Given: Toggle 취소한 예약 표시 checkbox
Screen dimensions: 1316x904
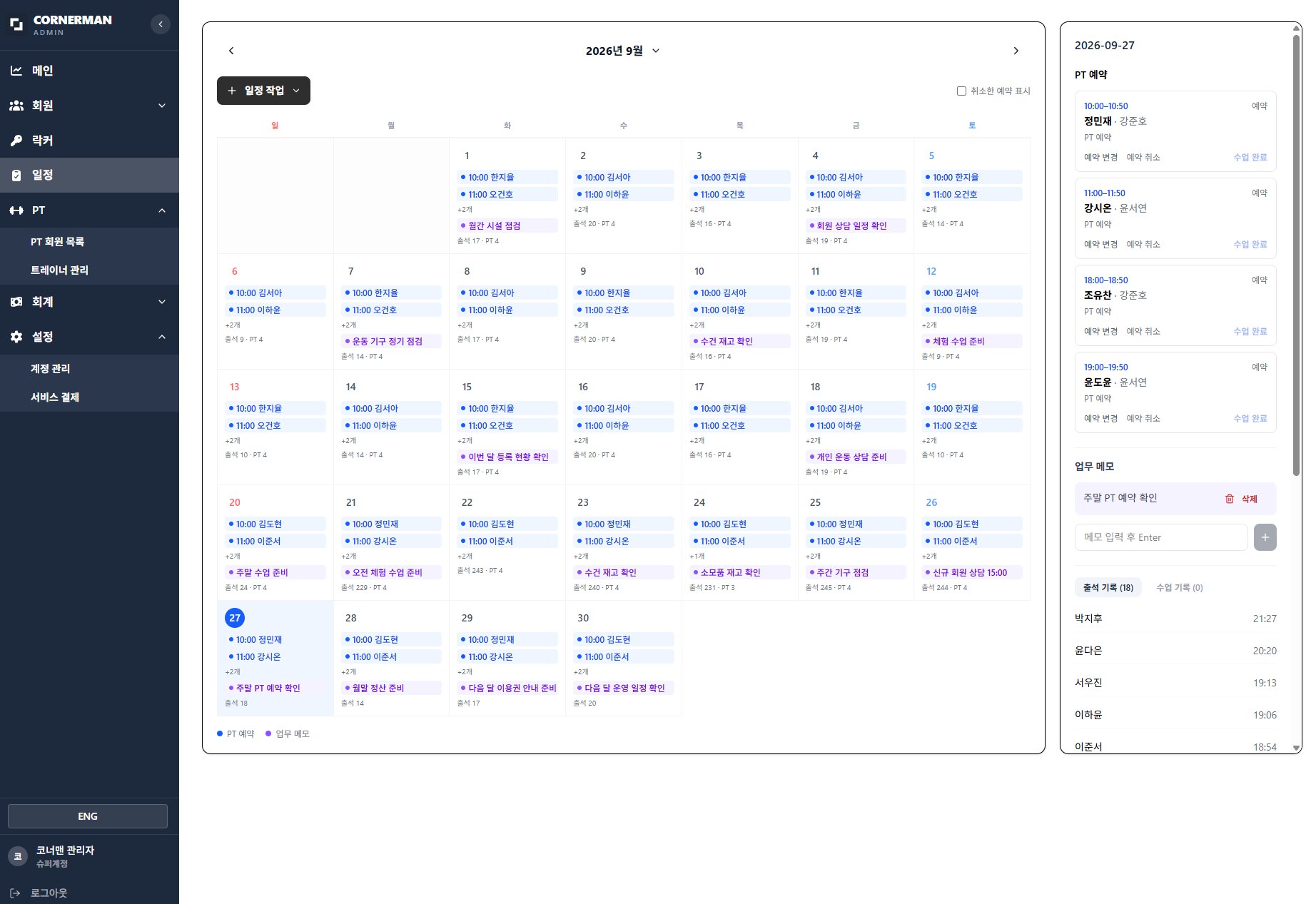Looking at the screenshot, I should tap(961, 91).
